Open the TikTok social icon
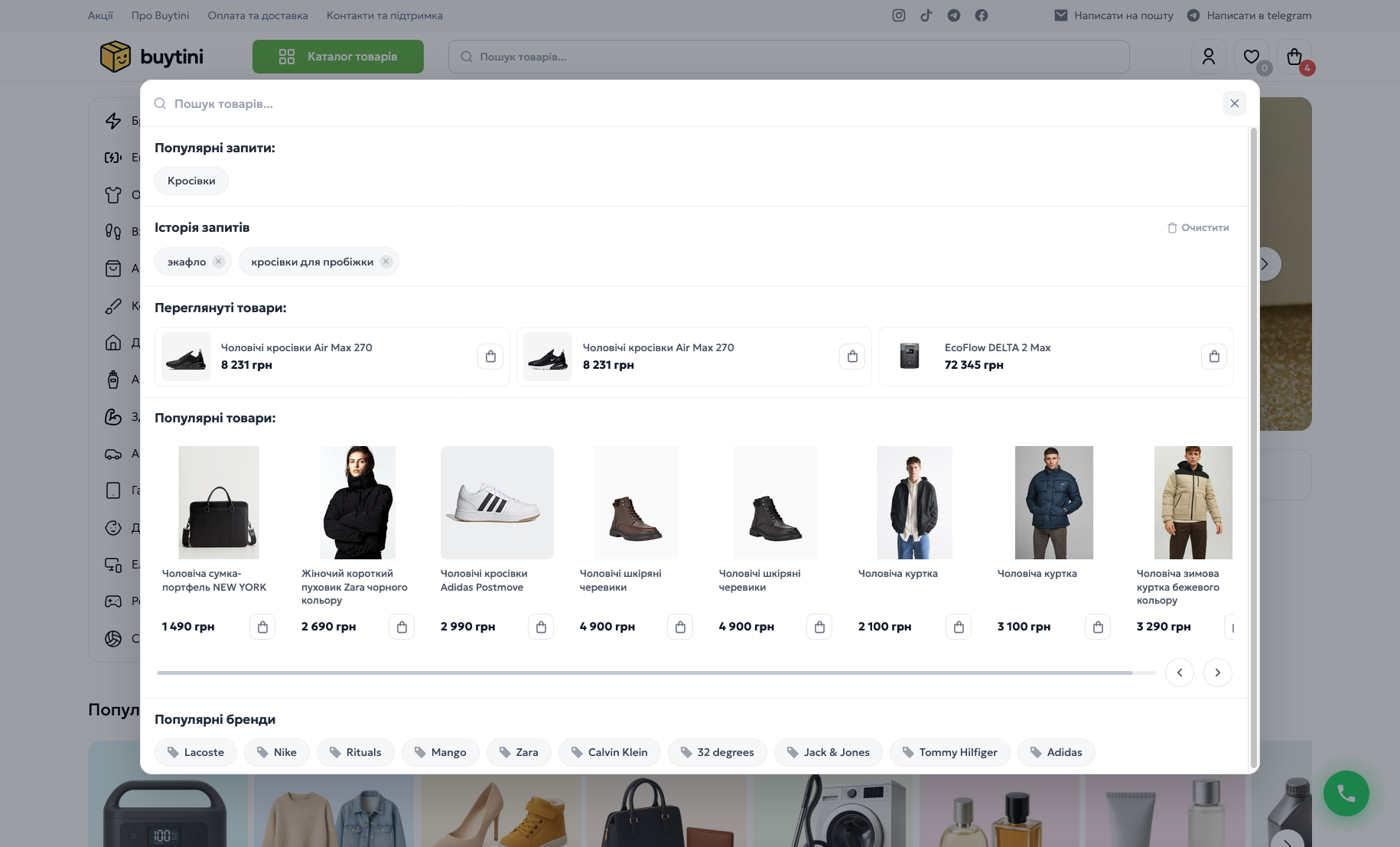 926,15
